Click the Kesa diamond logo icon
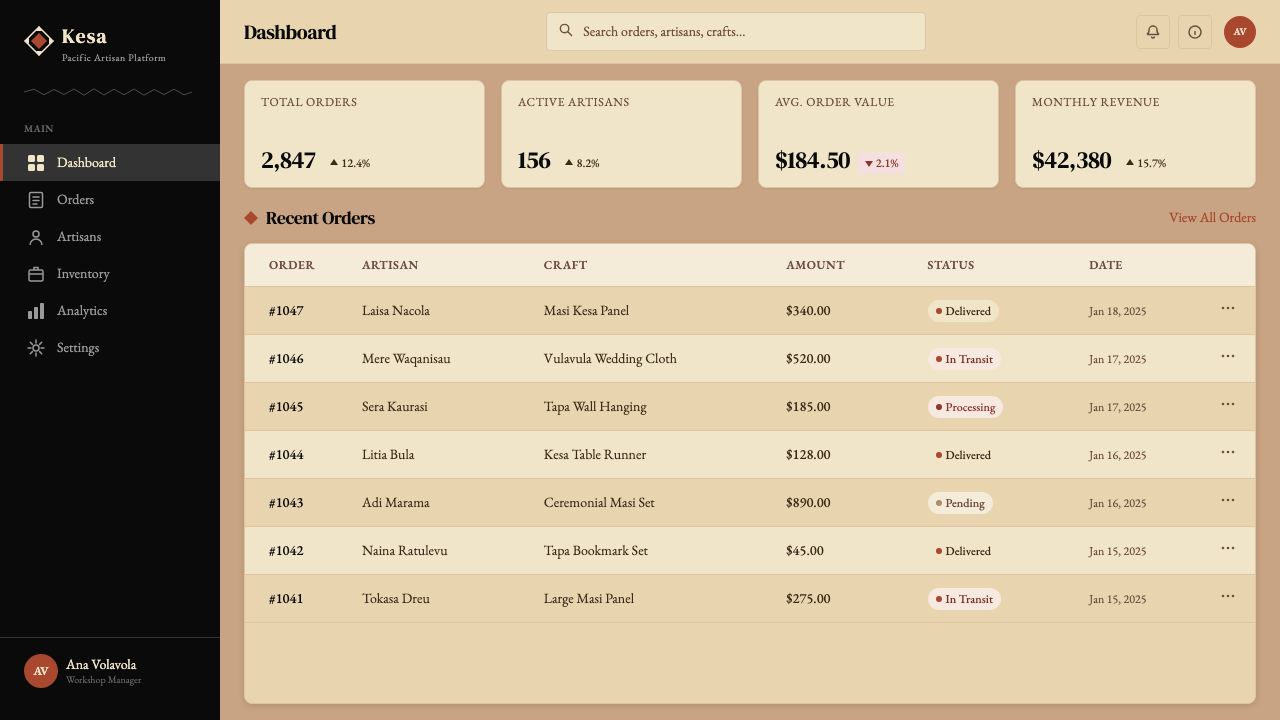This screenshot has height=720, width=1280. [38, 41]
